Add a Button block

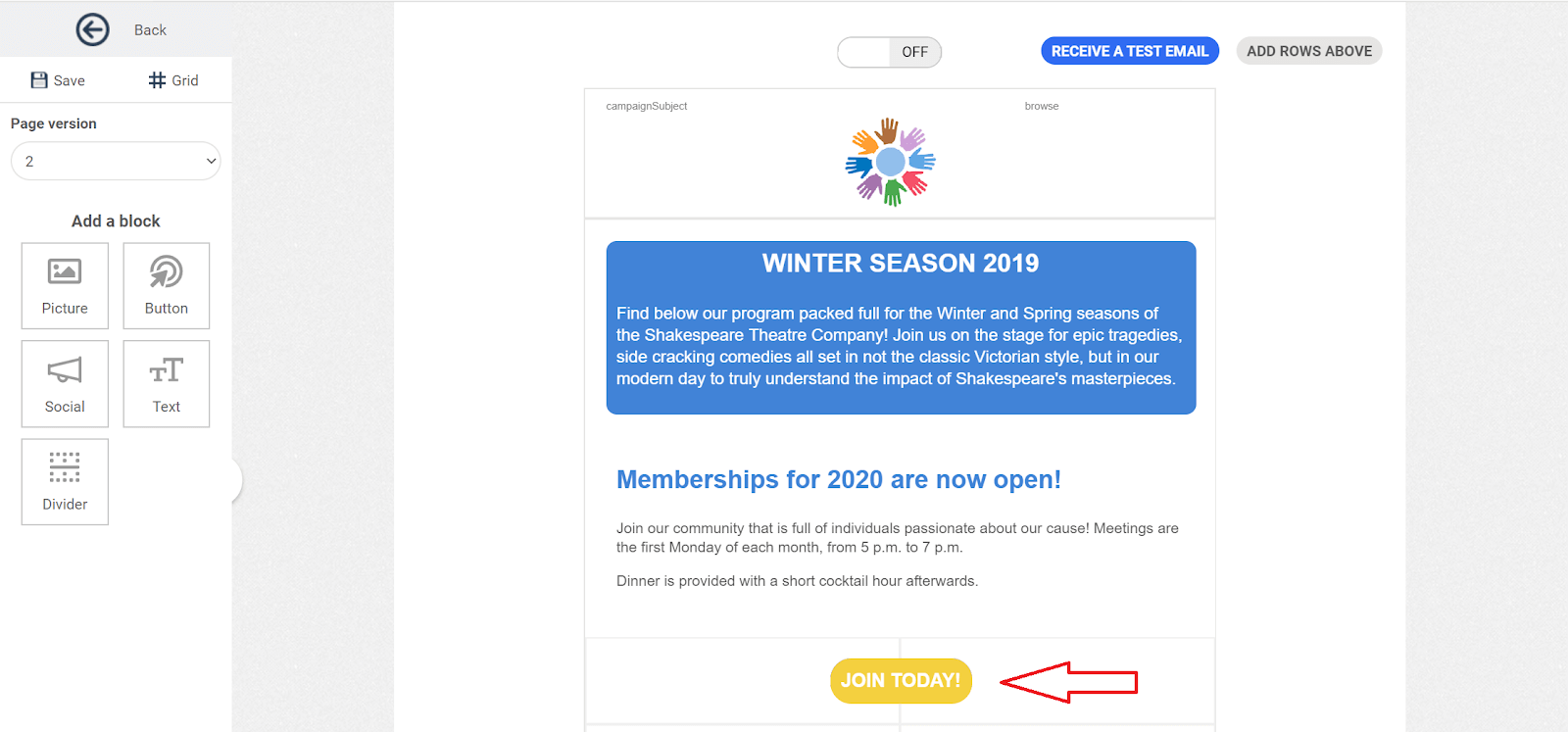coord(167,286)
